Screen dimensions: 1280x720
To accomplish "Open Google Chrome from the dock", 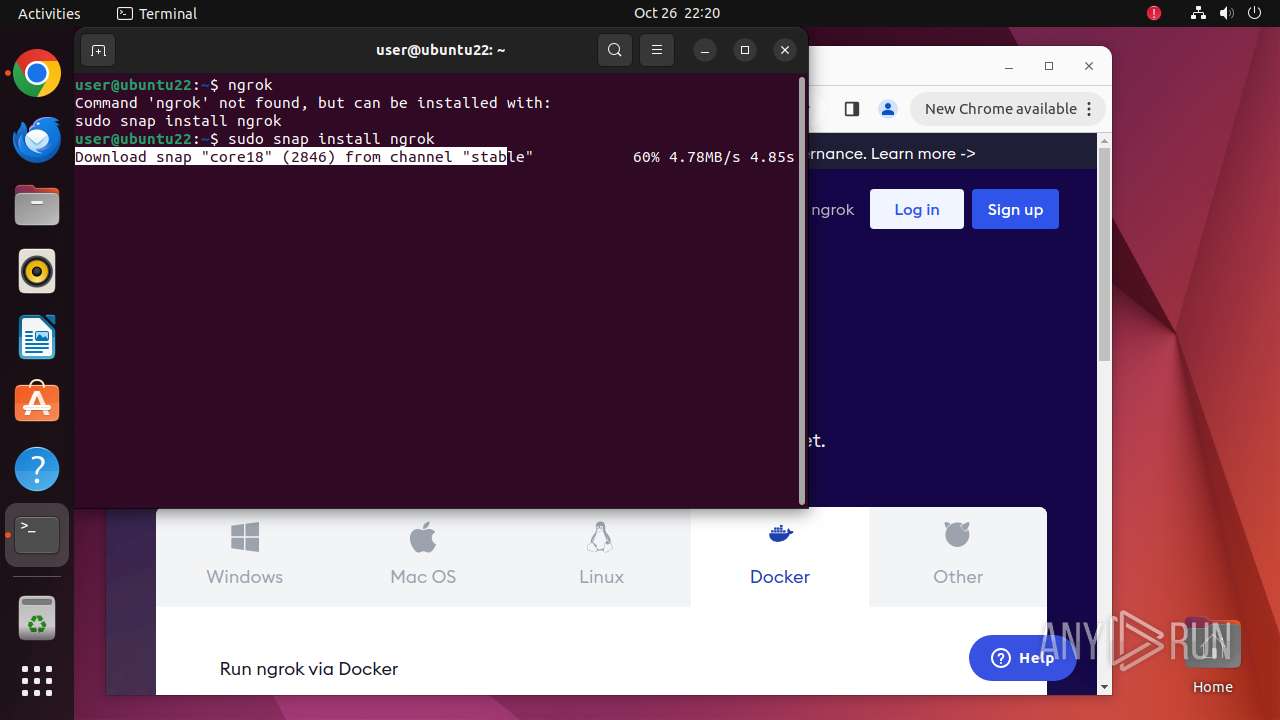I will 37,74.
